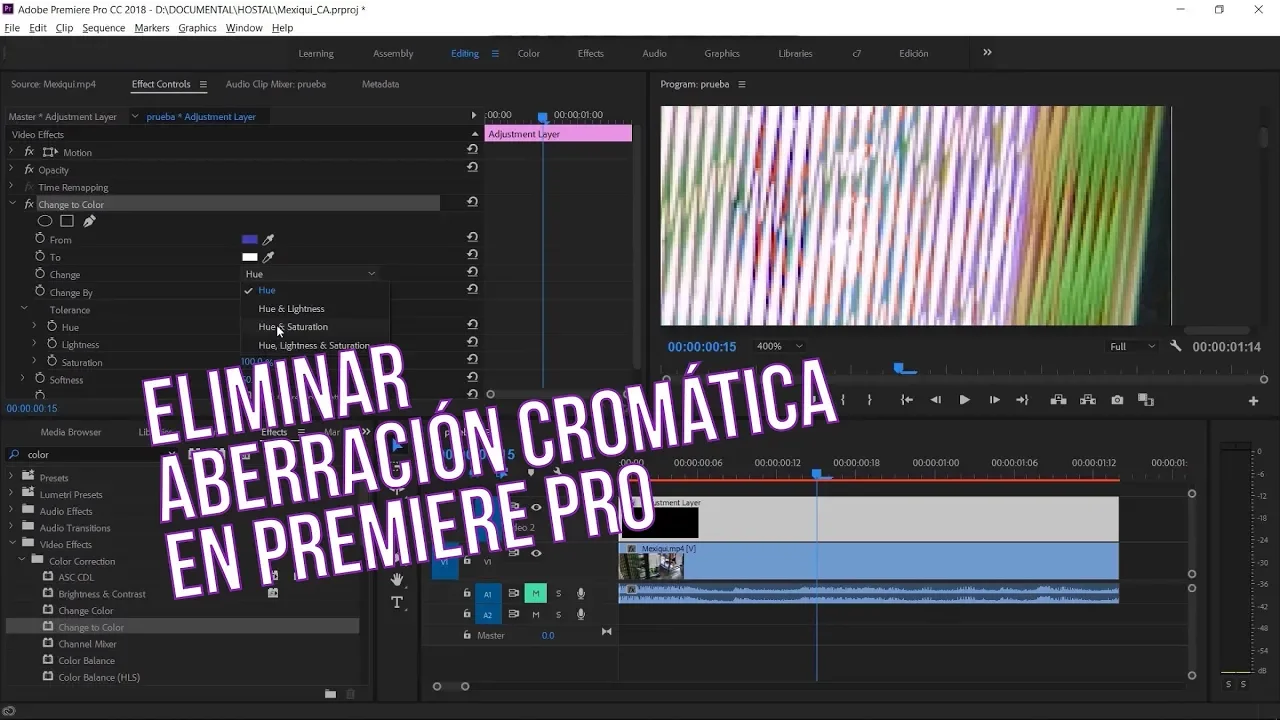Open the Sequence menu
The height and width of the screenshot is (720, 1280).
pos(104,28)
